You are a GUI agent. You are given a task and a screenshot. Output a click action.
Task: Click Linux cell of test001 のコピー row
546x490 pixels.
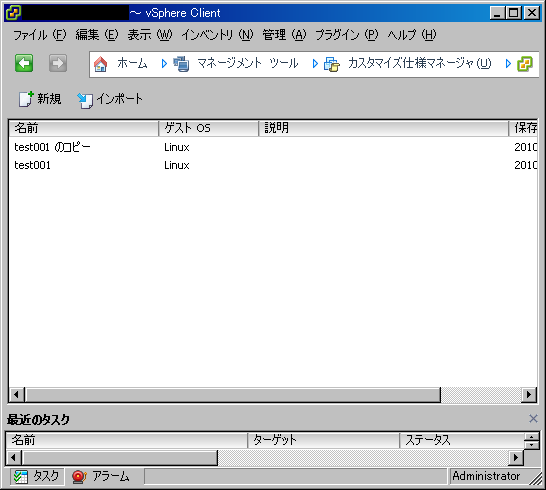coord(177,147)
